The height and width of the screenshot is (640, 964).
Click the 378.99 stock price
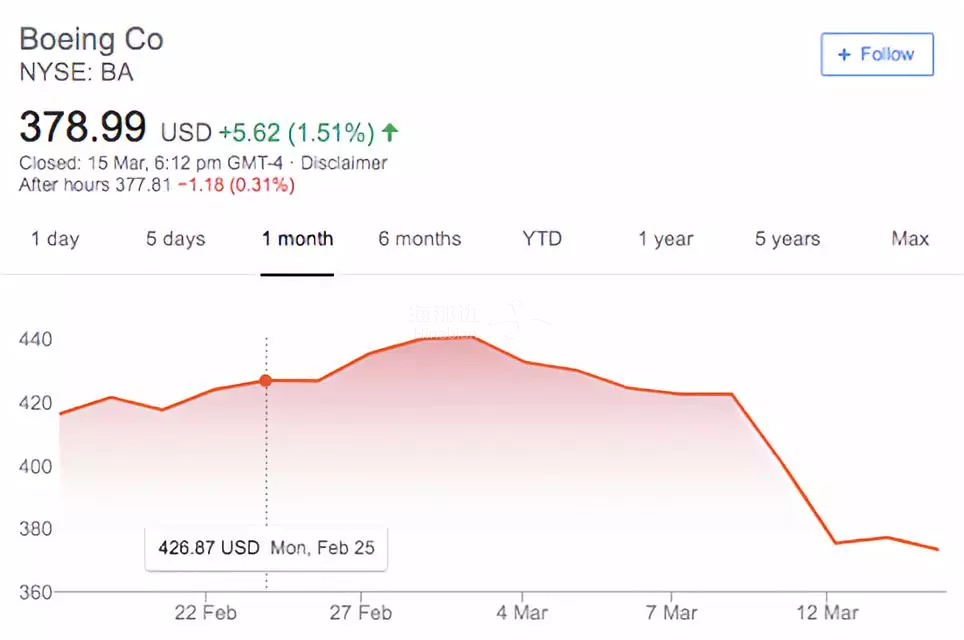pos(83,128)
